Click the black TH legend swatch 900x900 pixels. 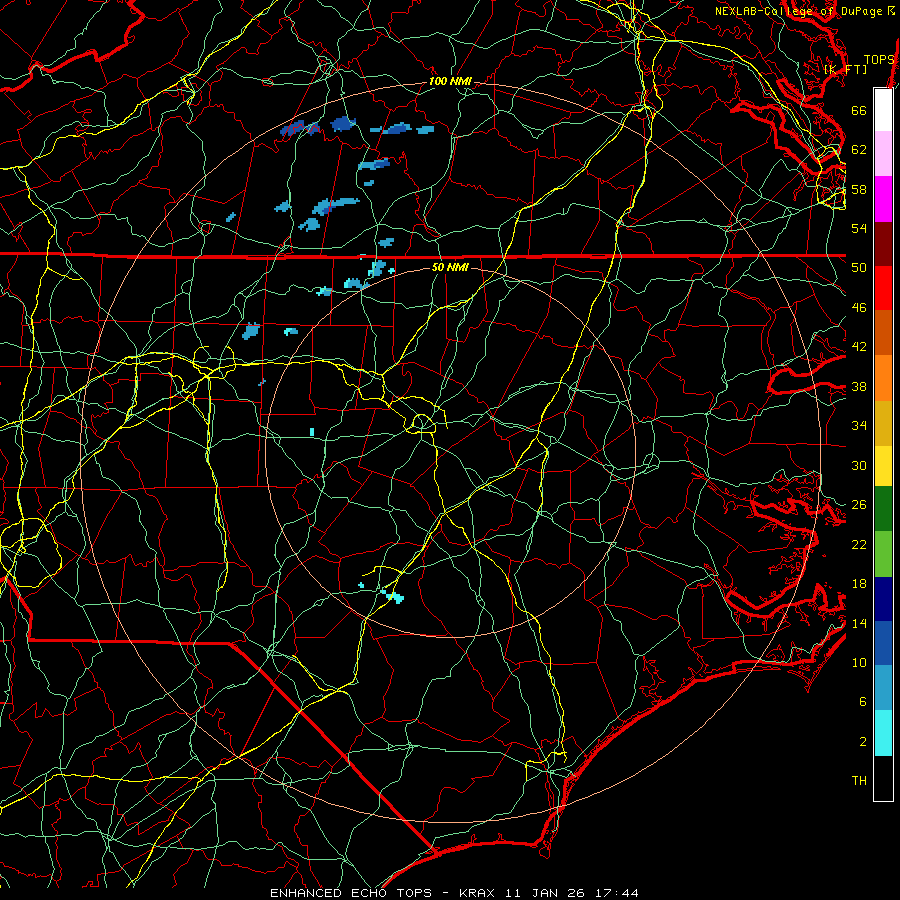(883, 778)
